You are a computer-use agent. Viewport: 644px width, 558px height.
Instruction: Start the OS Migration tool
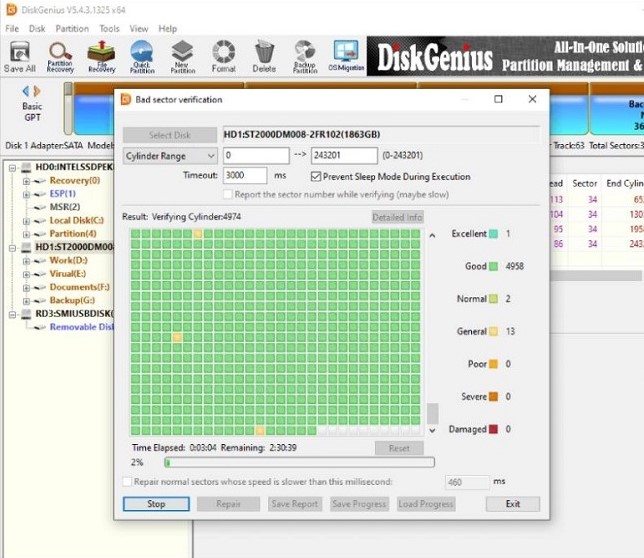[x=346, y=56]
